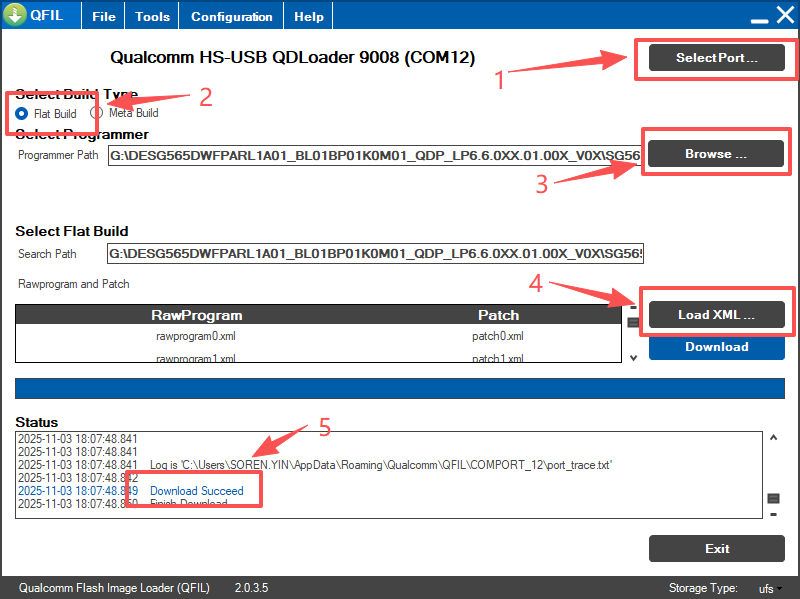Open the File menu
The image size is (800, 599).
[103, 16]
